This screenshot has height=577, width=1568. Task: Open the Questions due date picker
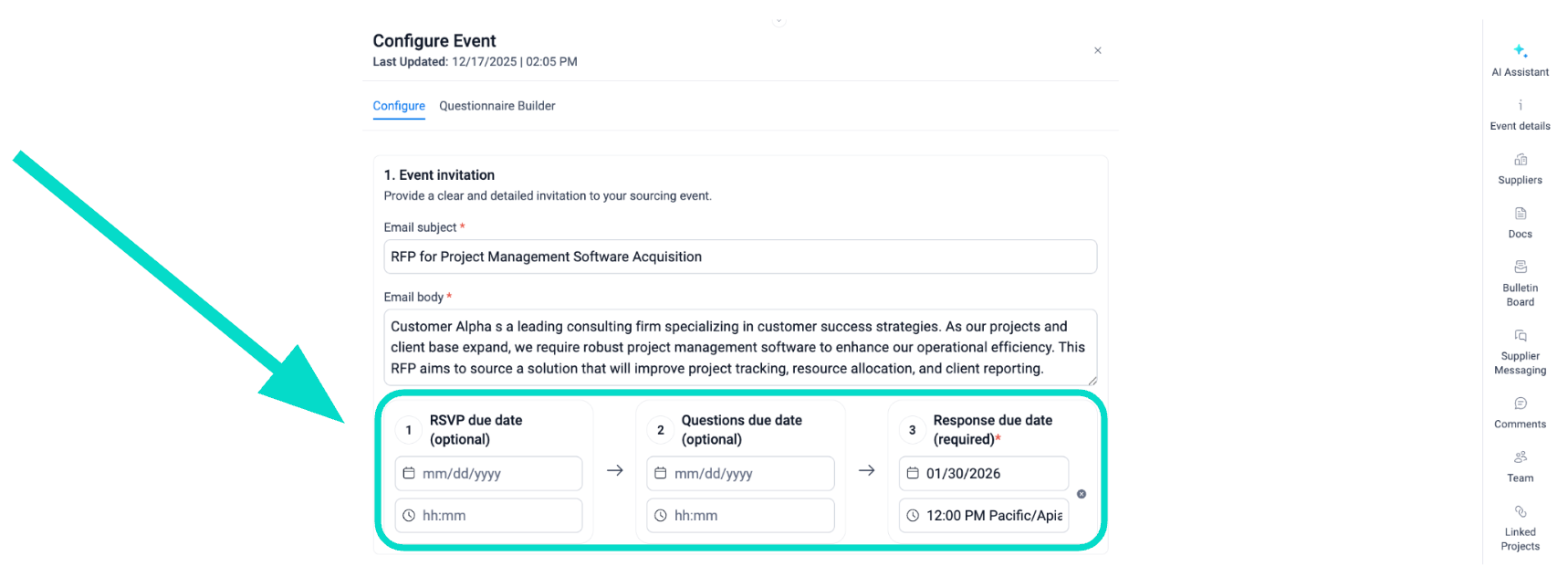point(740,474)
